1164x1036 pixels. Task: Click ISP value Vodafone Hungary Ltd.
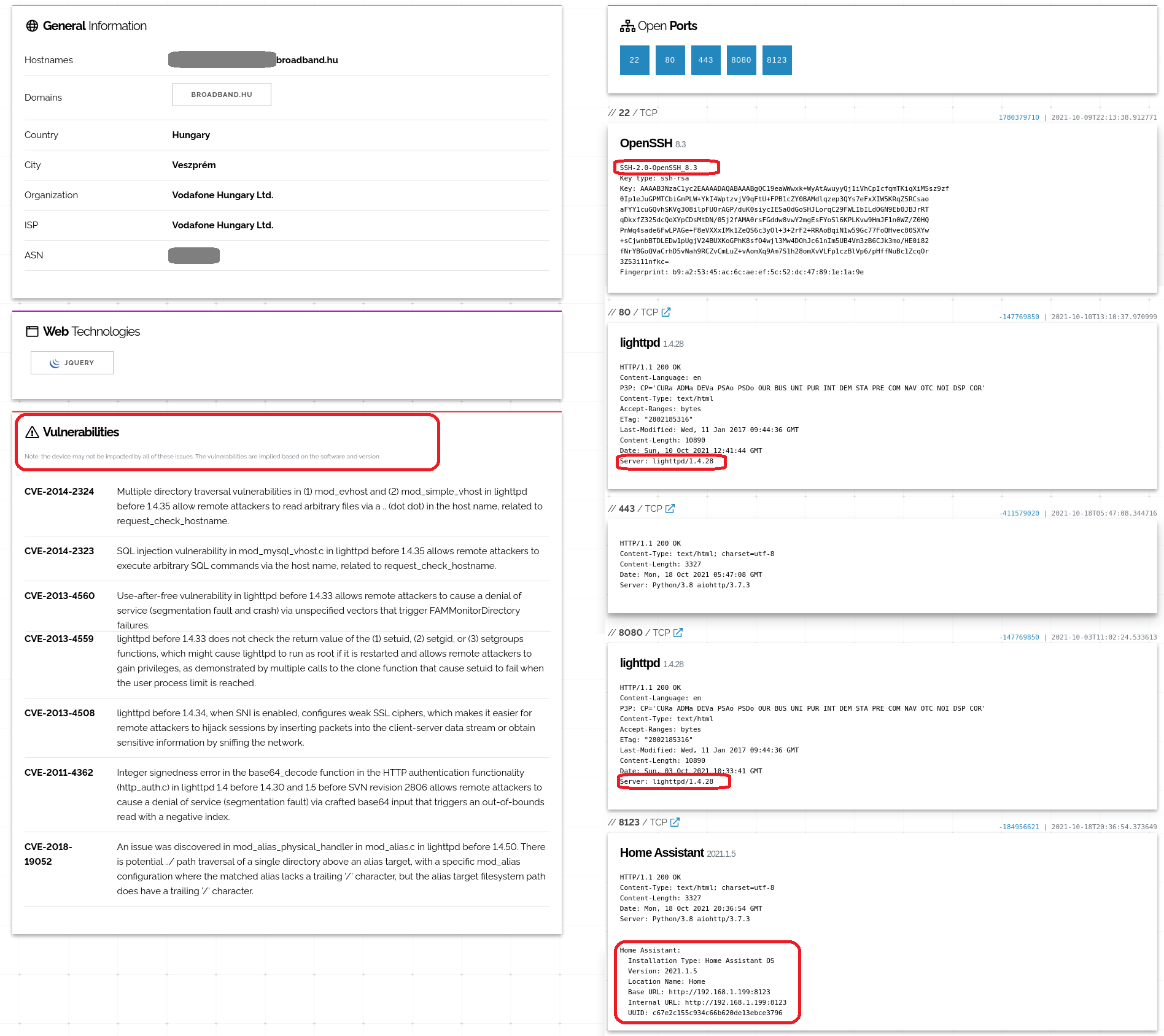(223, 225)
